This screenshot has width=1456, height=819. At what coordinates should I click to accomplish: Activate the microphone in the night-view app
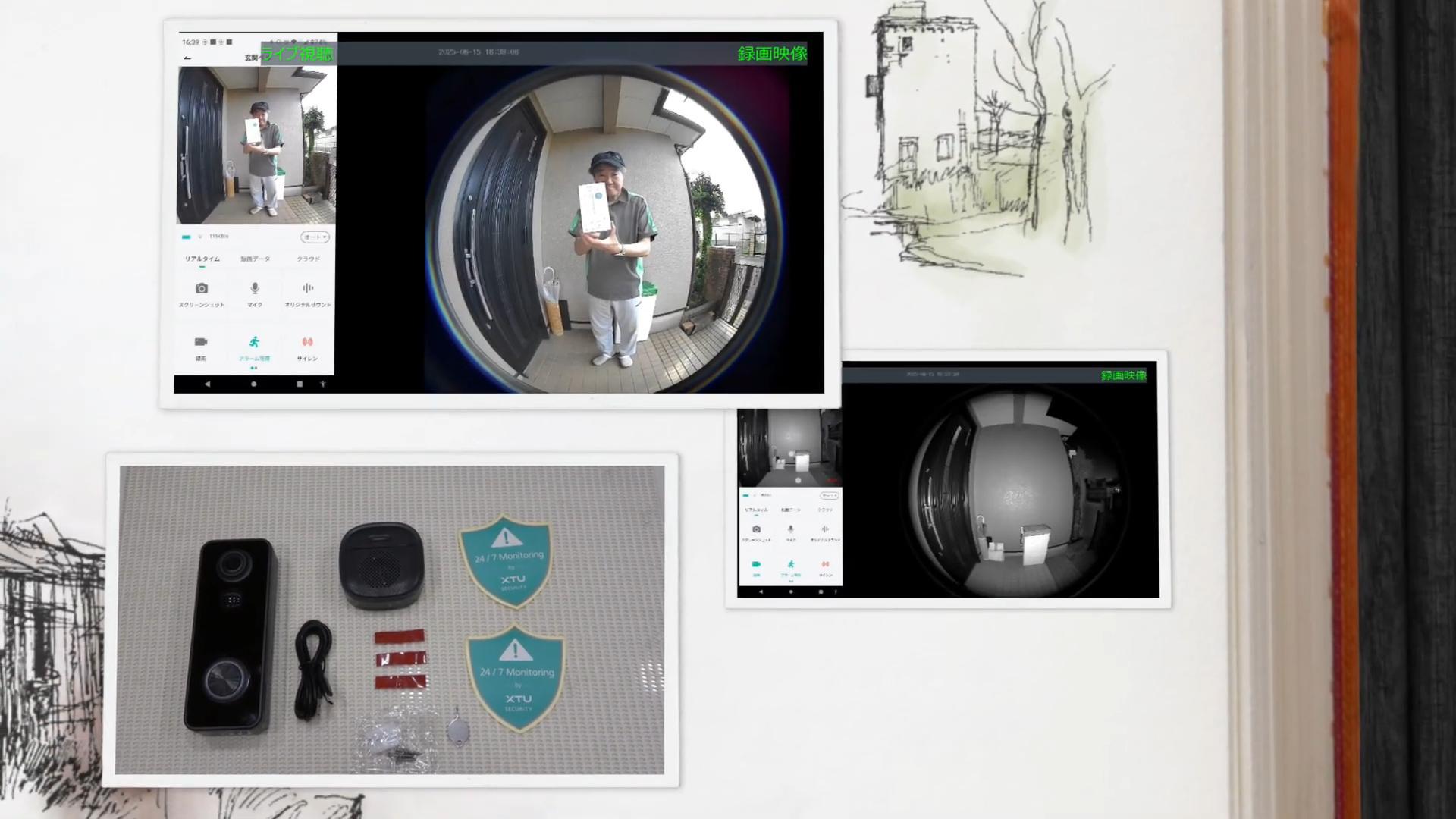[x=790, y=533]
